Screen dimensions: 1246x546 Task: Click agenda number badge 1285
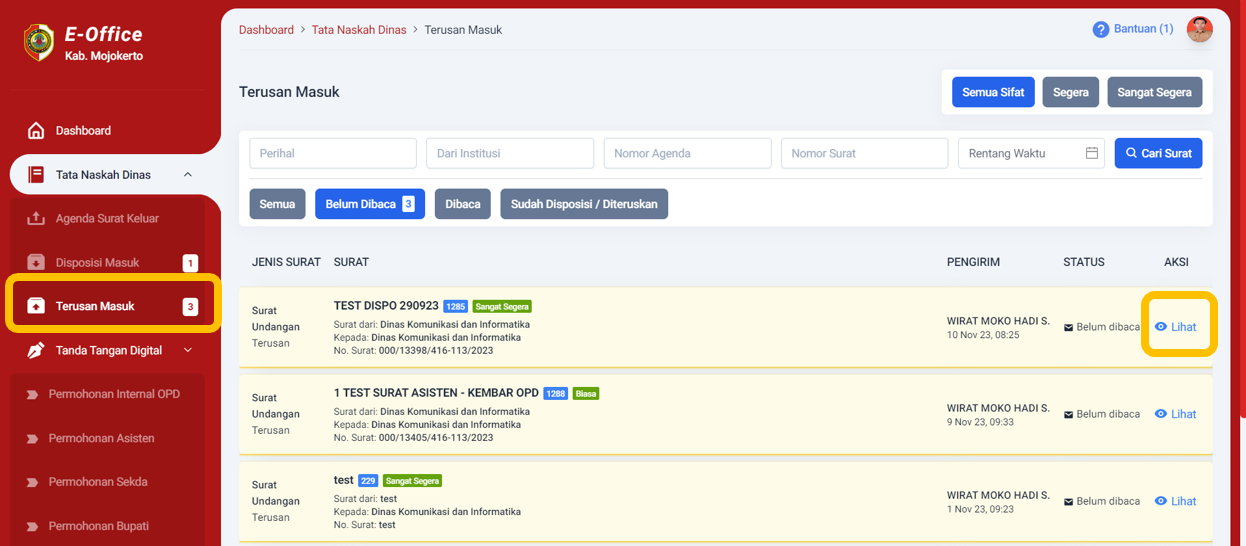coord(456,307)
